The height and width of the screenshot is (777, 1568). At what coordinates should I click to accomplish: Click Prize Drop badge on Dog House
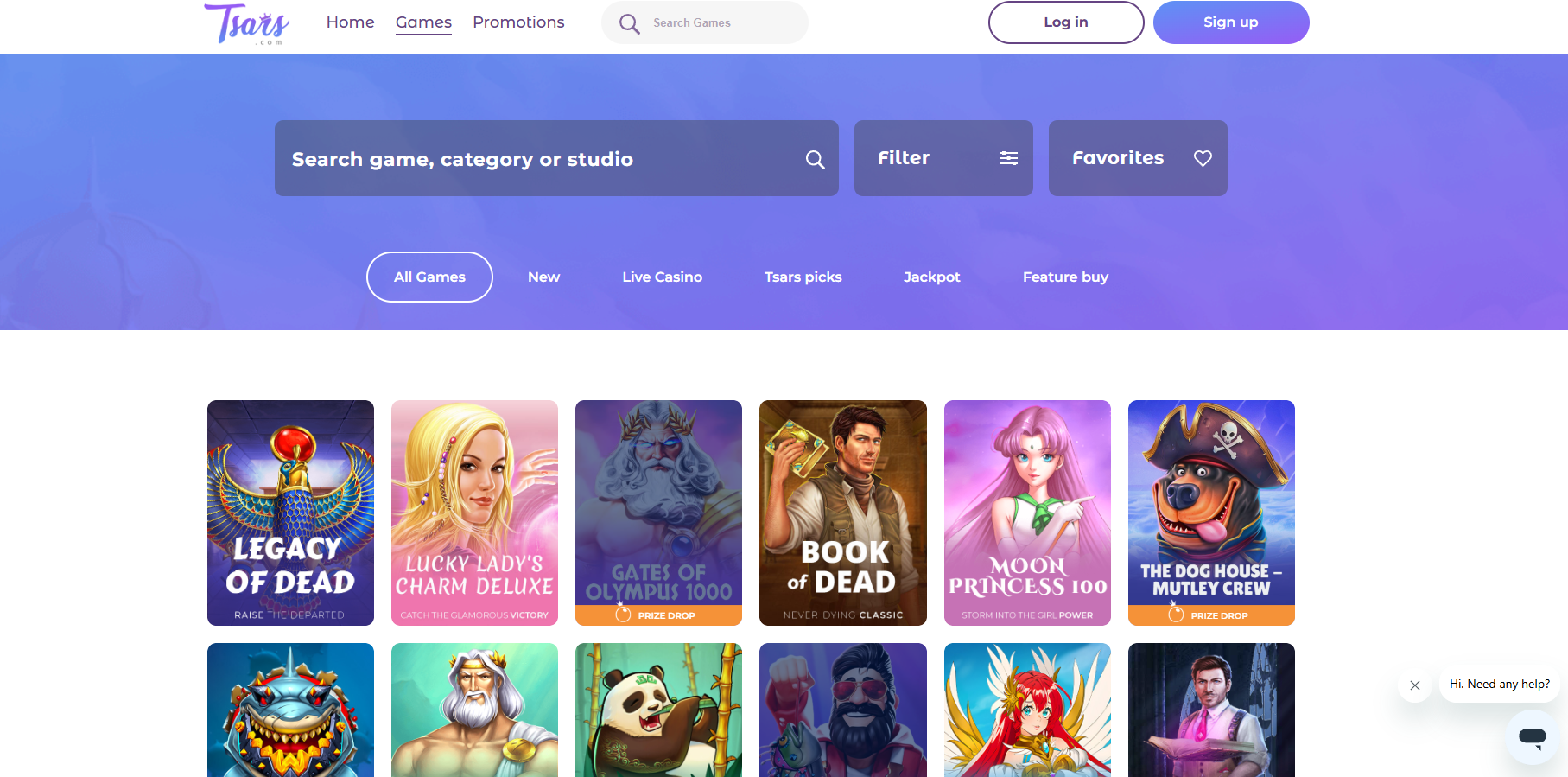pyautogui.click(x=1211, y=615)
